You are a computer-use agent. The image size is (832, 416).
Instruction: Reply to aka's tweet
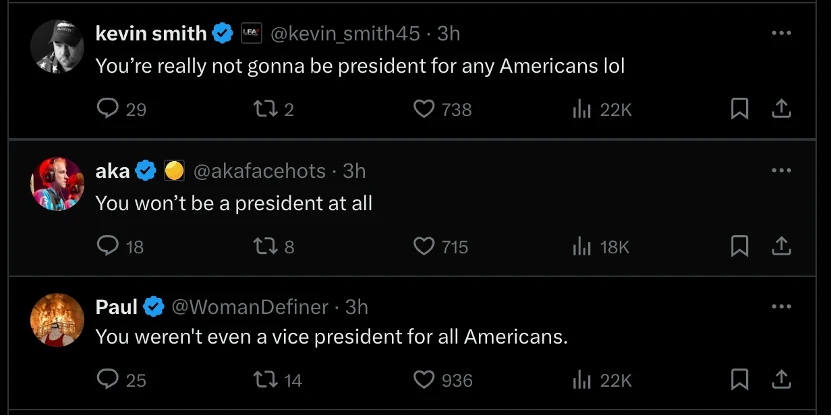(x=108, y=246)
